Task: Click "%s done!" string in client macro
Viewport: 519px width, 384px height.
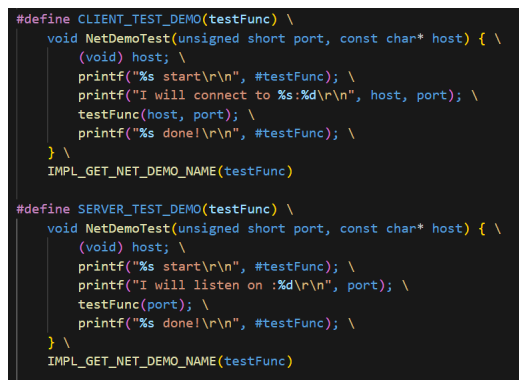Action: point(186,134)
